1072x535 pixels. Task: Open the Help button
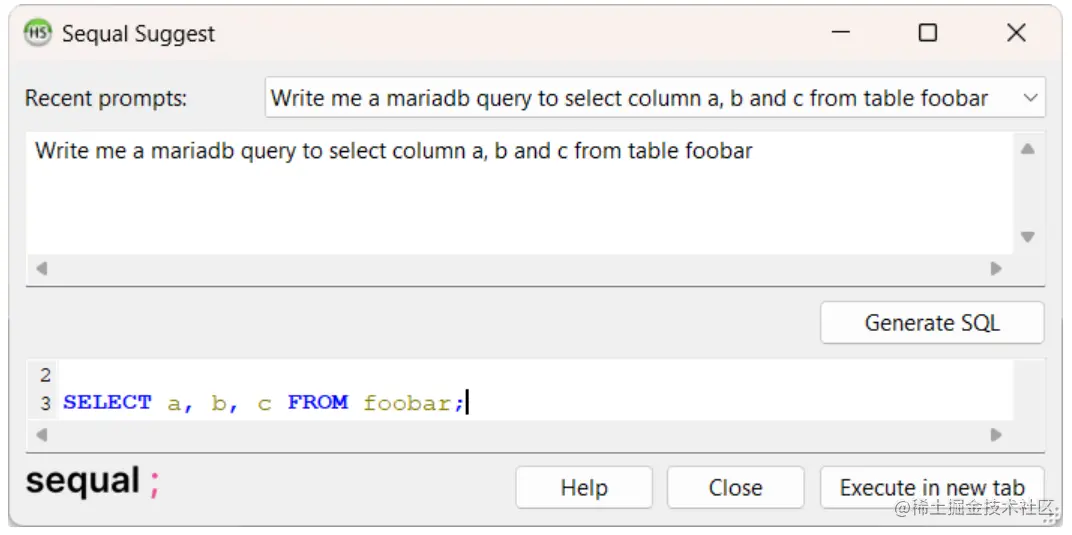pyautogui.click(x=584, y=488)
